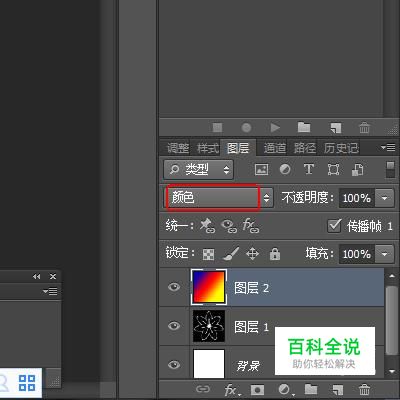Filter layers by pixel layers icon
The height and width of the screenshot is (400, 400).
pyautogui.click(x=261, y=169)
